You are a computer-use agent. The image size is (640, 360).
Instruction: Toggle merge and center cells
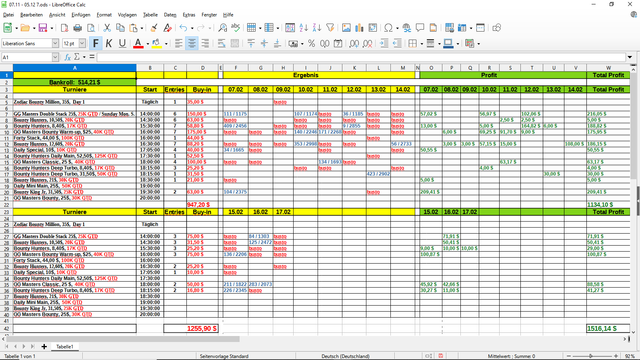click(234, 43)
